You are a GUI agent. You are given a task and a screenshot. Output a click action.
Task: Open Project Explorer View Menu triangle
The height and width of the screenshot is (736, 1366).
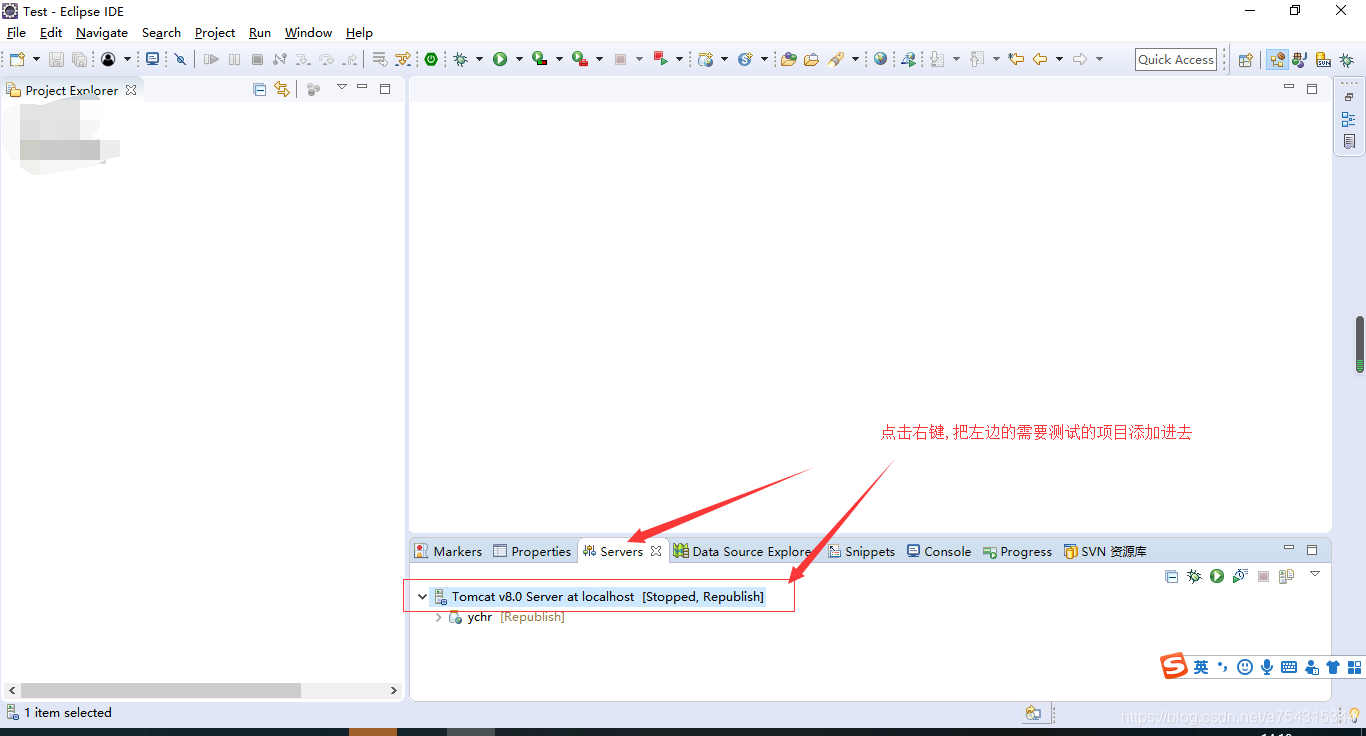[x=341, y=87]
